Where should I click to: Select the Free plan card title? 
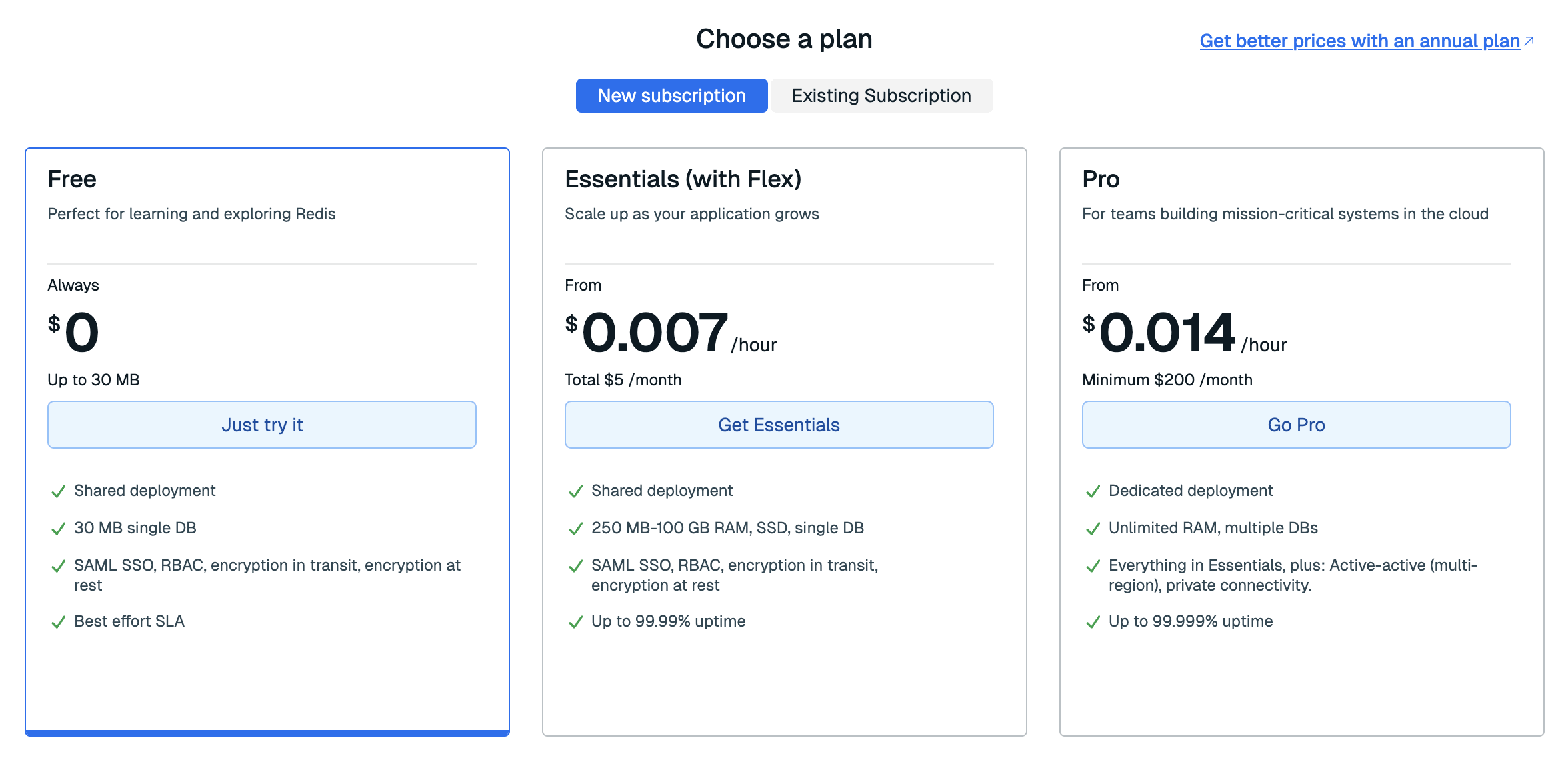pos(72,179)
